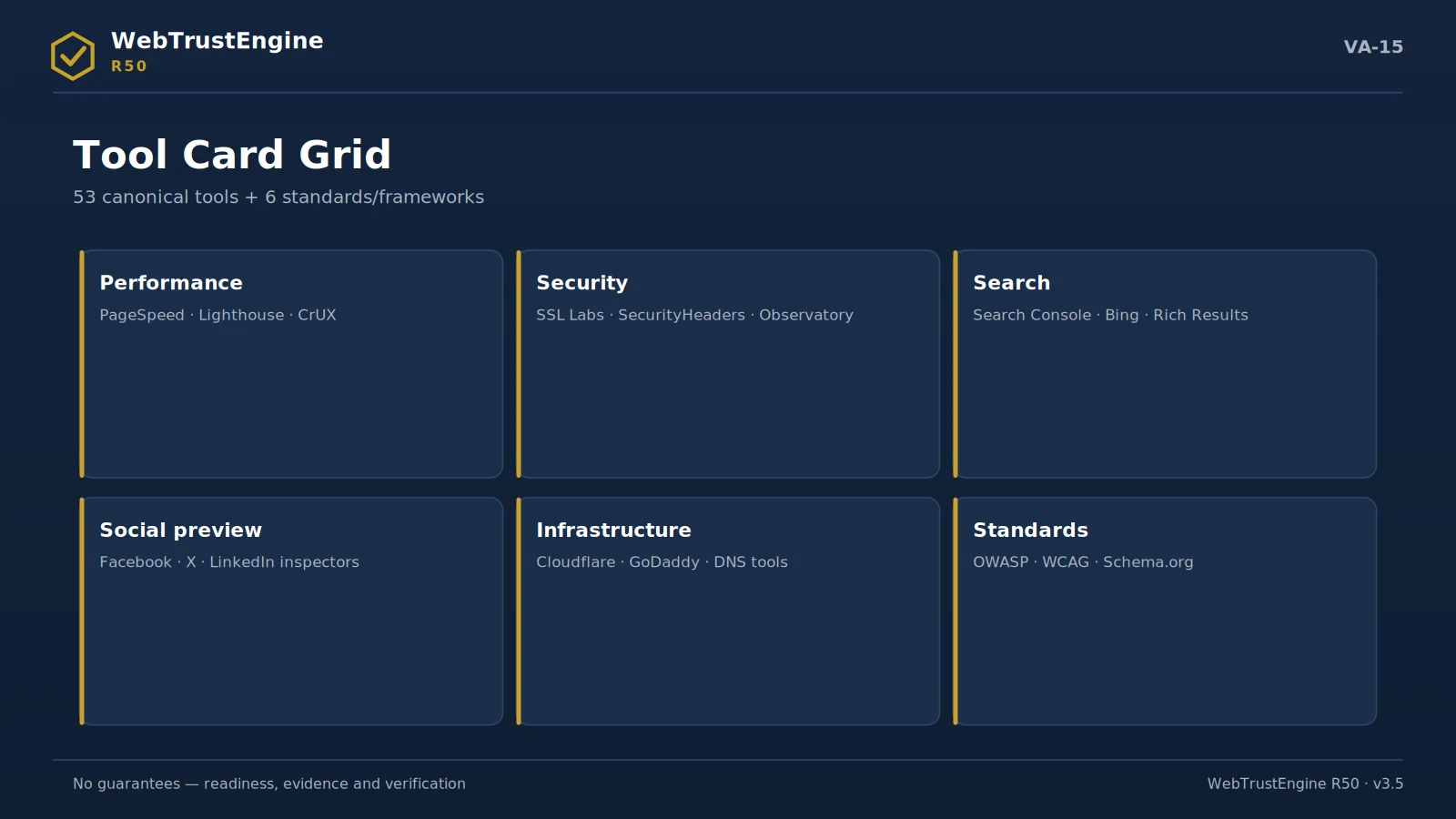The image size is (1456, 819).
Task: Click 'SSL Labs · SecurityHeaders · Observatory' text
Action: pos(694,315)
